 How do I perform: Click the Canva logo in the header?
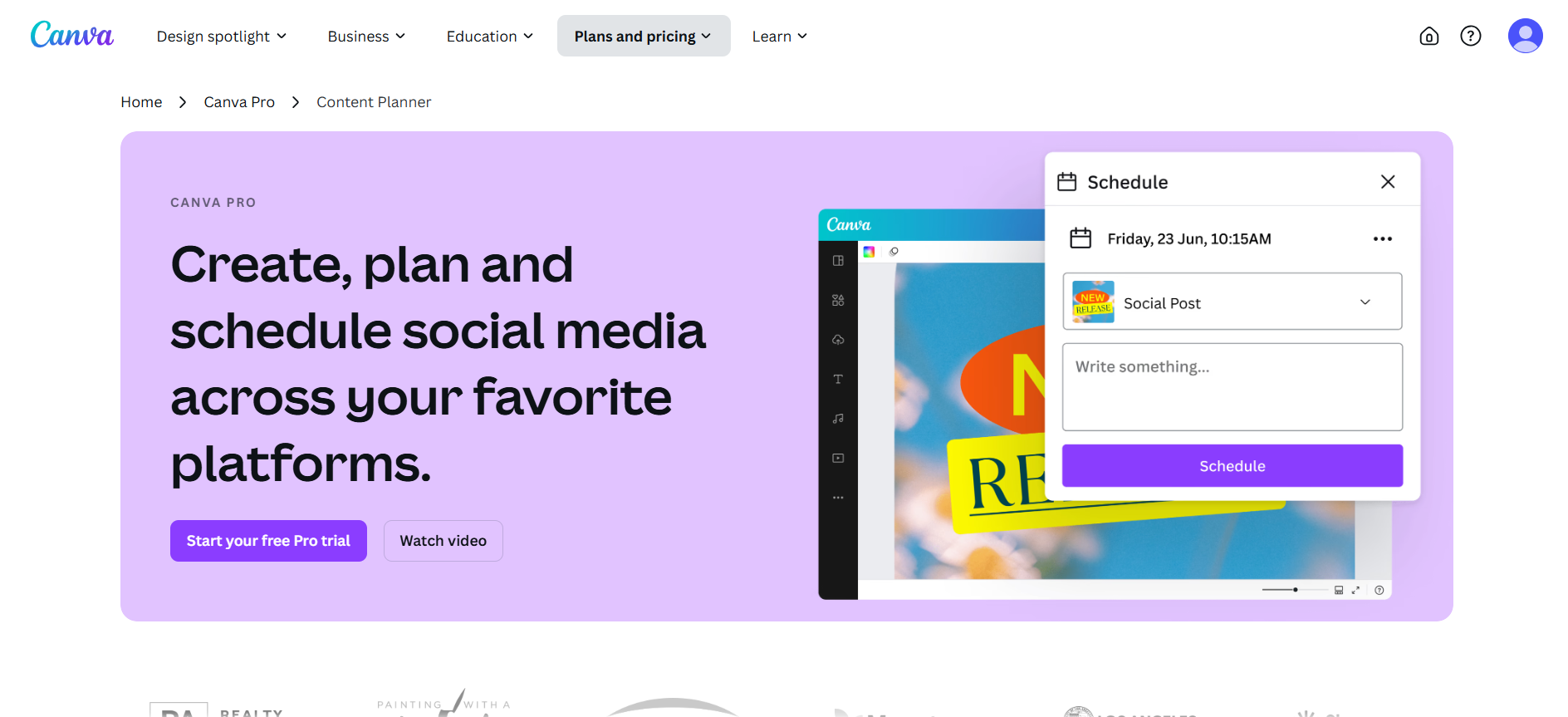72,36
